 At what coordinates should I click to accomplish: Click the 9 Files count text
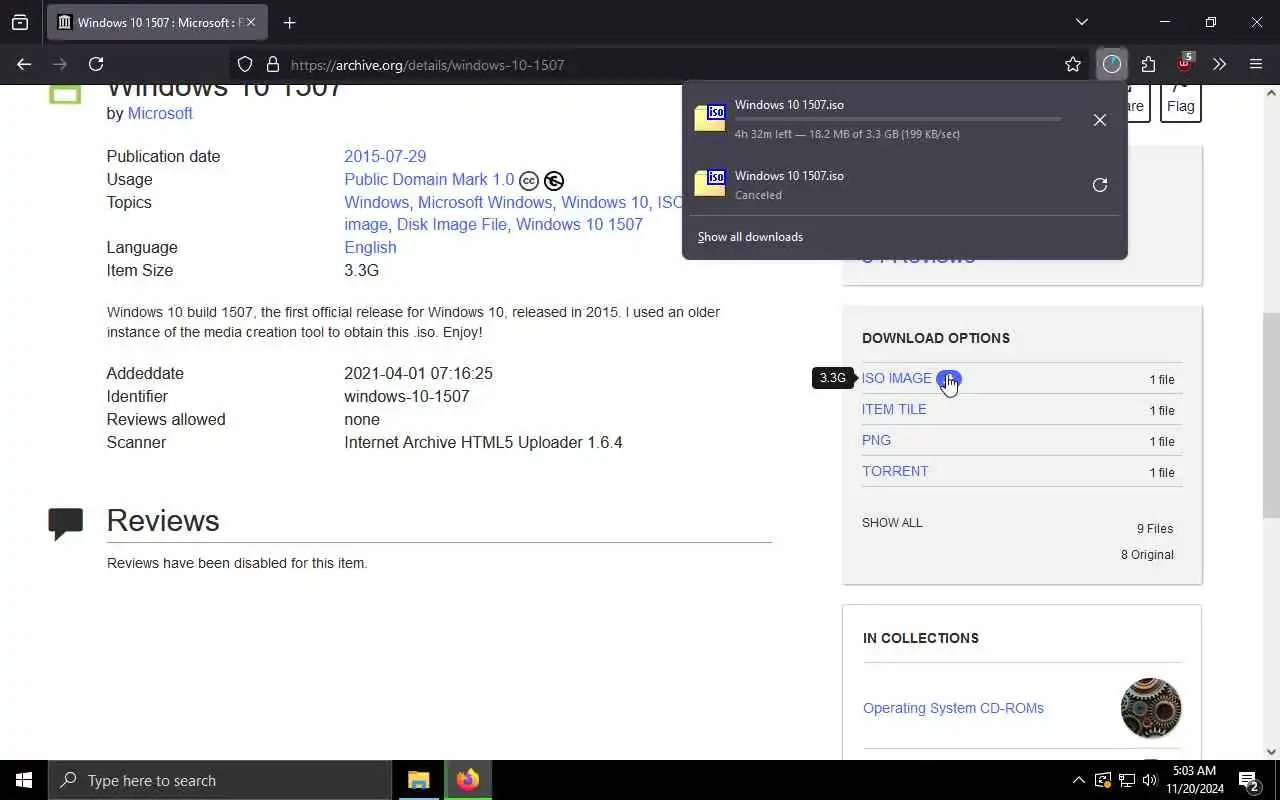(1155, 529)
